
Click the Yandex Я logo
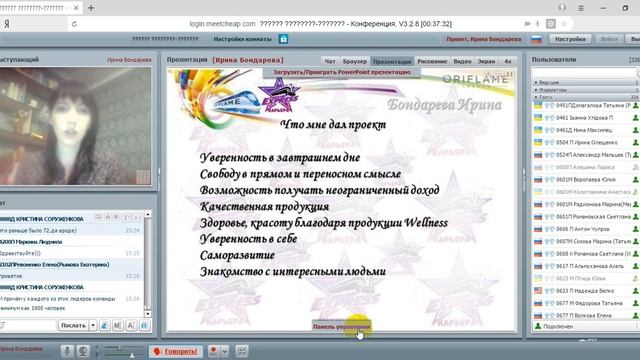[7, 24]
